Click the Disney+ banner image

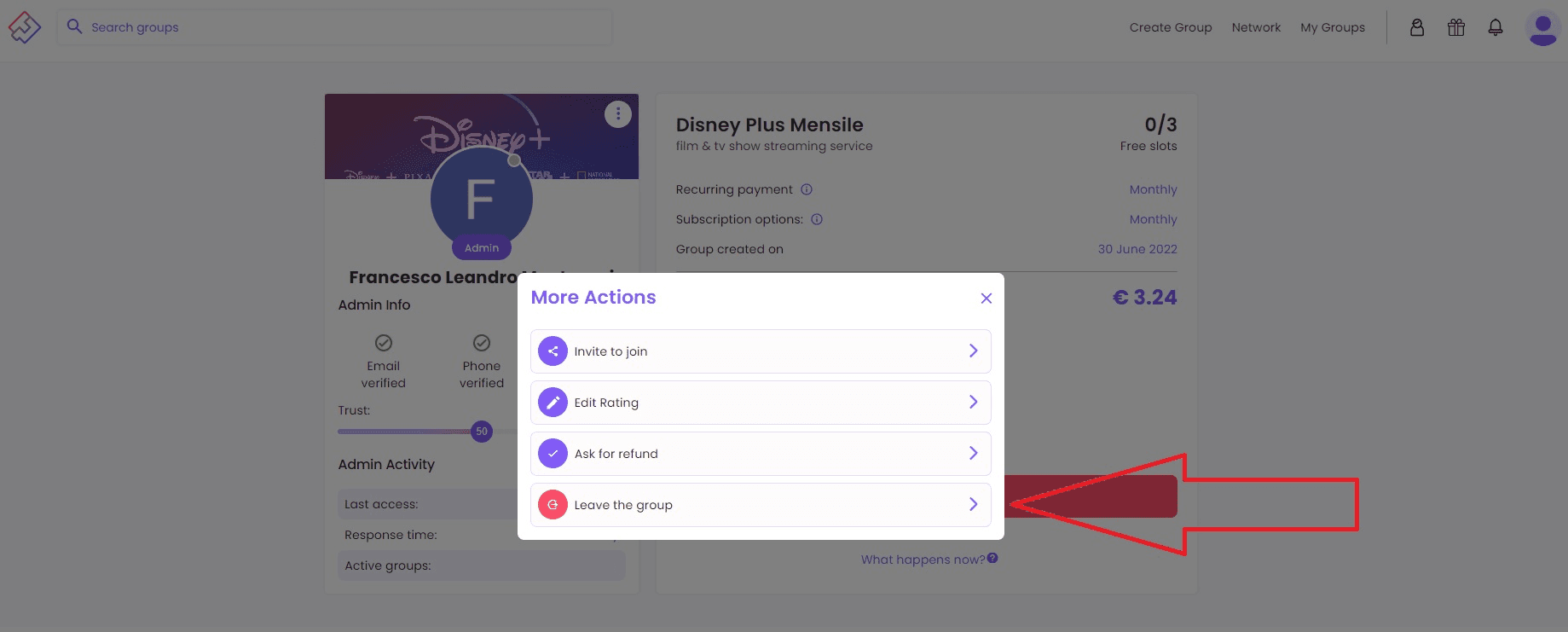[482, 136]
